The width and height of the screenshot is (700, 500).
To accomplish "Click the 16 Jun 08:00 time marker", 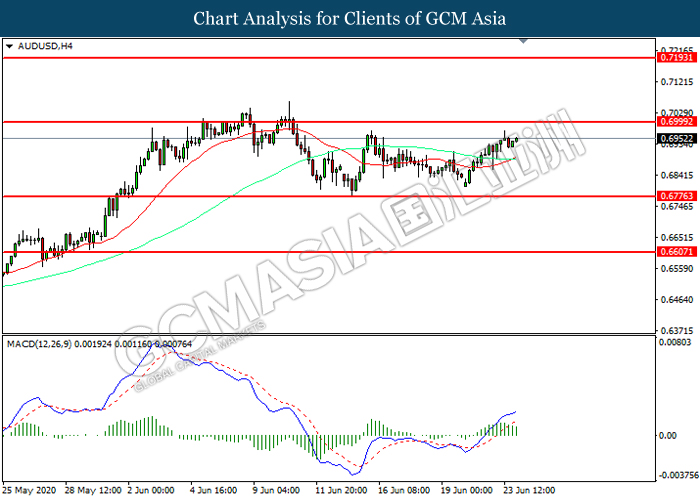I will [404, 490].
